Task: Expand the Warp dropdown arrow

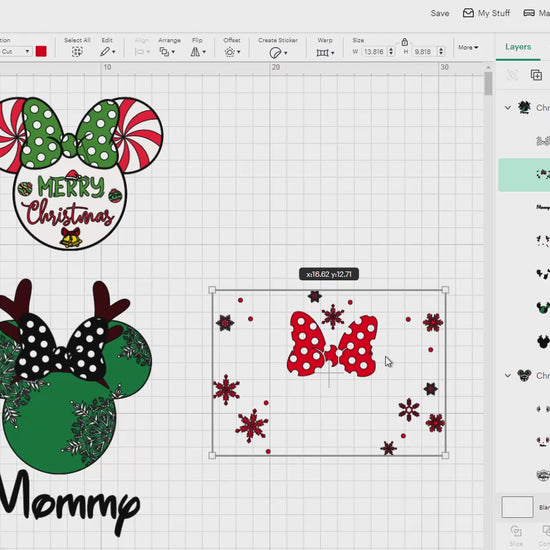Action: [333, 53]
